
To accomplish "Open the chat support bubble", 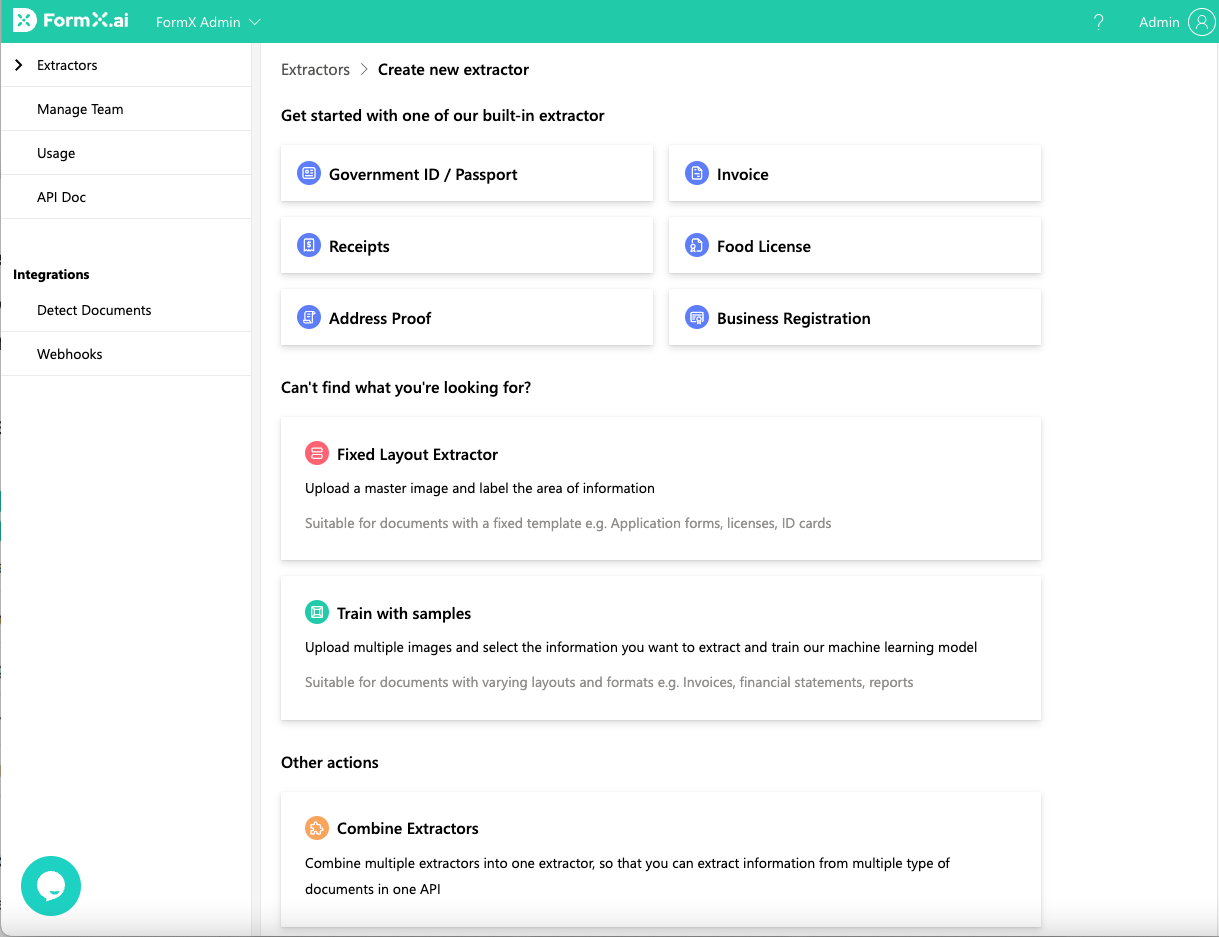I will (x=51, y=886).
